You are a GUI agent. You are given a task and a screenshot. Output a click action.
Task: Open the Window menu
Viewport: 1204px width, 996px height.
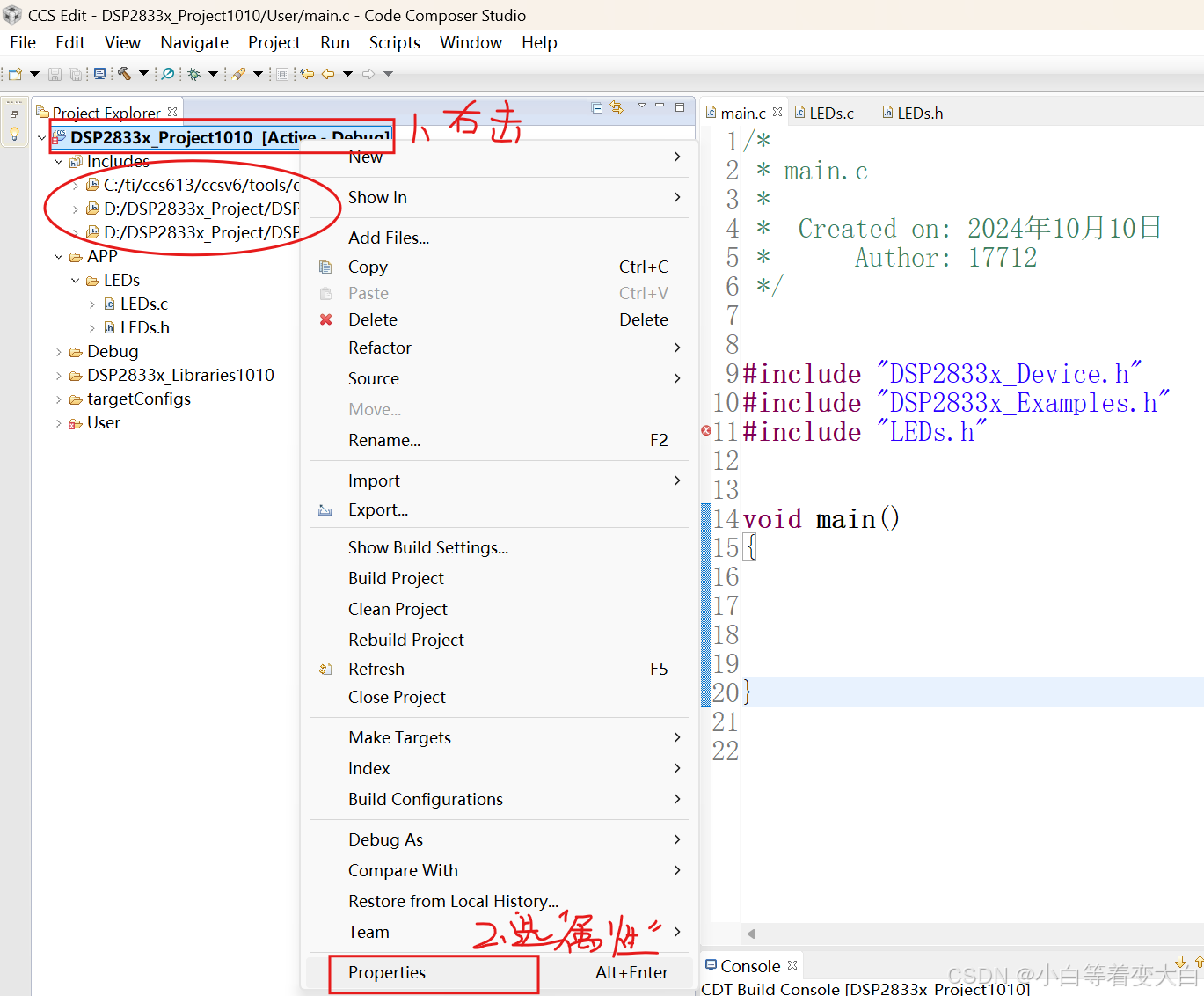pyautogui.click(x=471, y=42)
